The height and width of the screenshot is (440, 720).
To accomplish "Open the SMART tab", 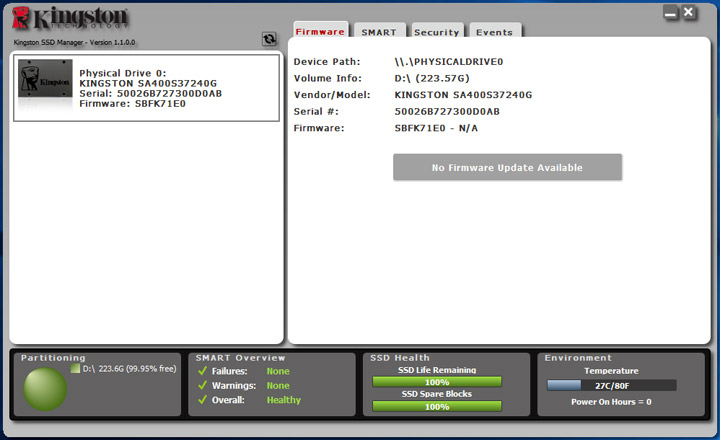I will tap(379, 31).
